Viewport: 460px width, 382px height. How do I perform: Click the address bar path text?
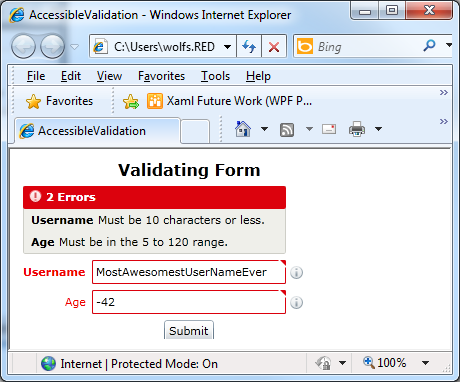(x=164, y=47)
